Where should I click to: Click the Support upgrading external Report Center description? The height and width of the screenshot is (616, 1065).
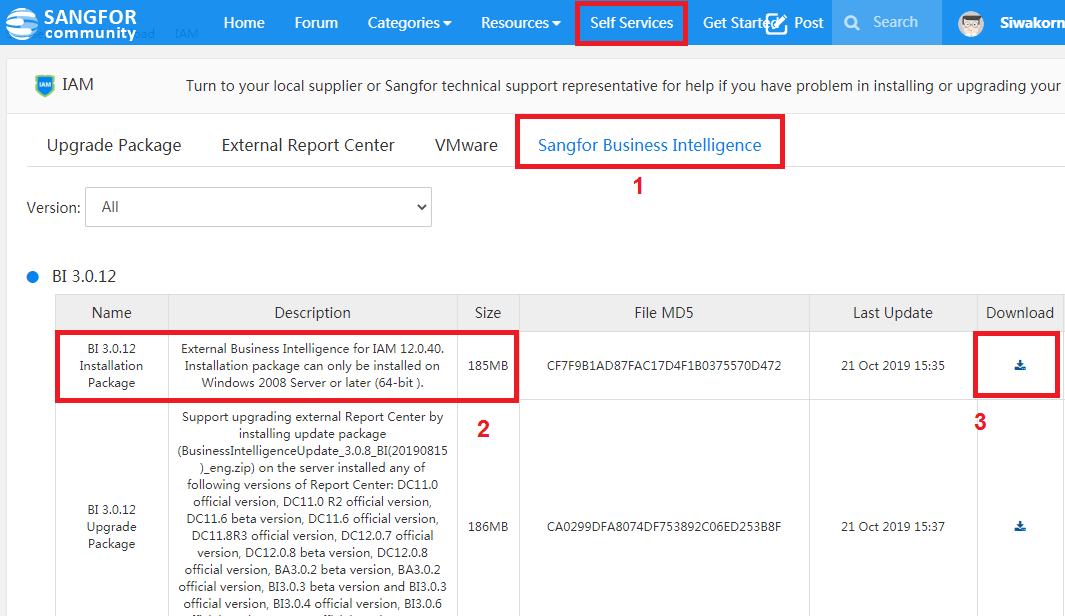tap(312, 513)
